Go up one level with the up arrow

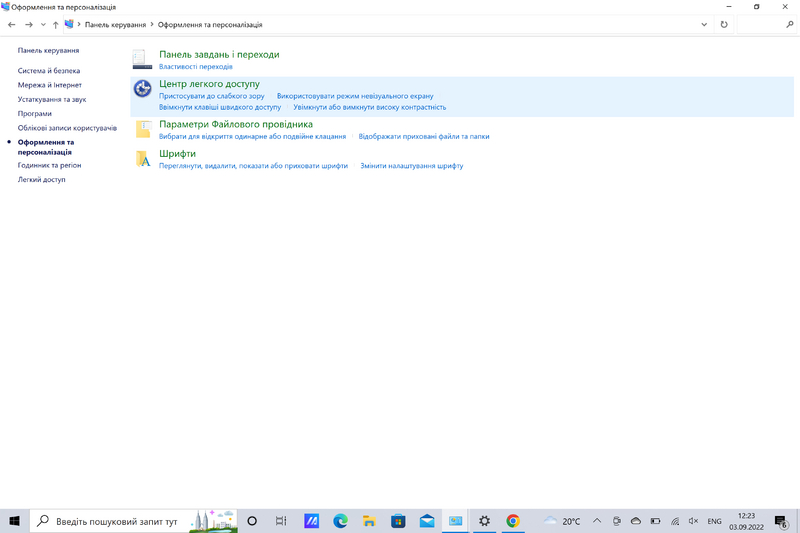coord(55,24)
